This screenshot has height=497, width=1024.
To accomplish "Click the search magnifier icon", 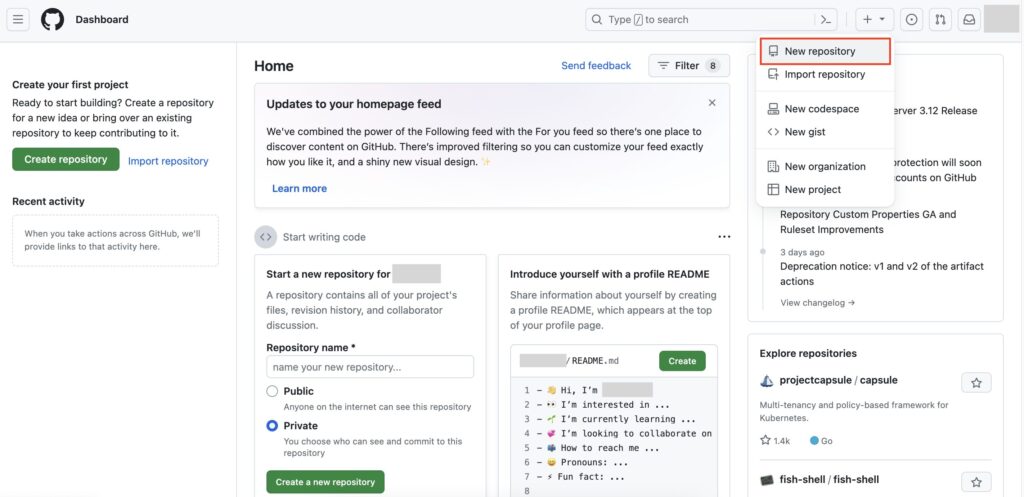I will pyautogui.click(x=596, y=20).
